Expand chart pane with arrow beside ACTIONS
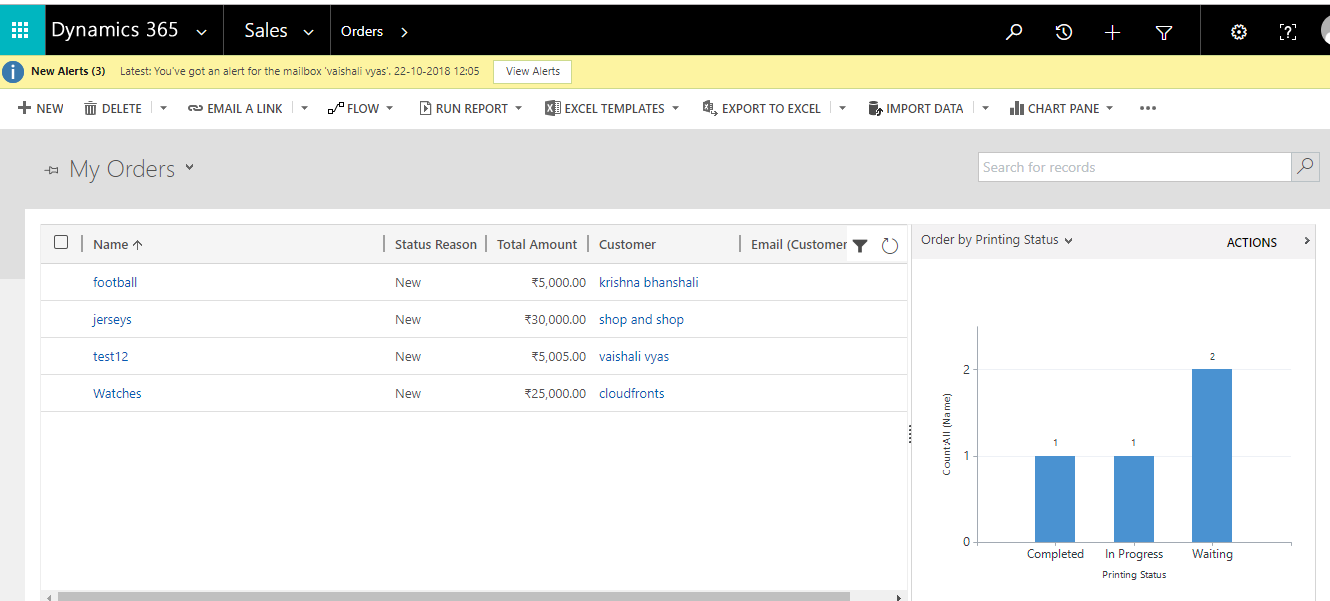The width and height of the screenshot is (1330, 601). pos(1307,241)
